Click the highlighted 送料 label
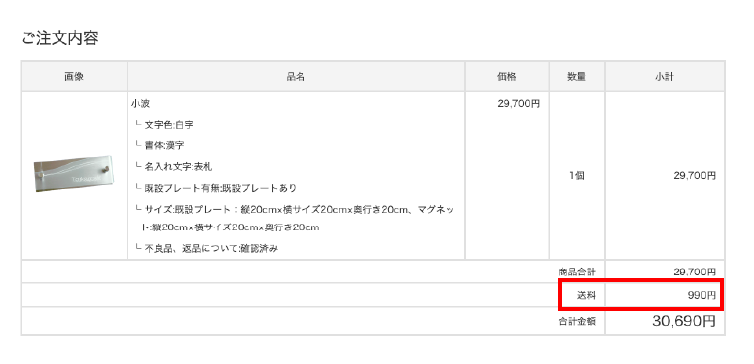 click(586, 296)
